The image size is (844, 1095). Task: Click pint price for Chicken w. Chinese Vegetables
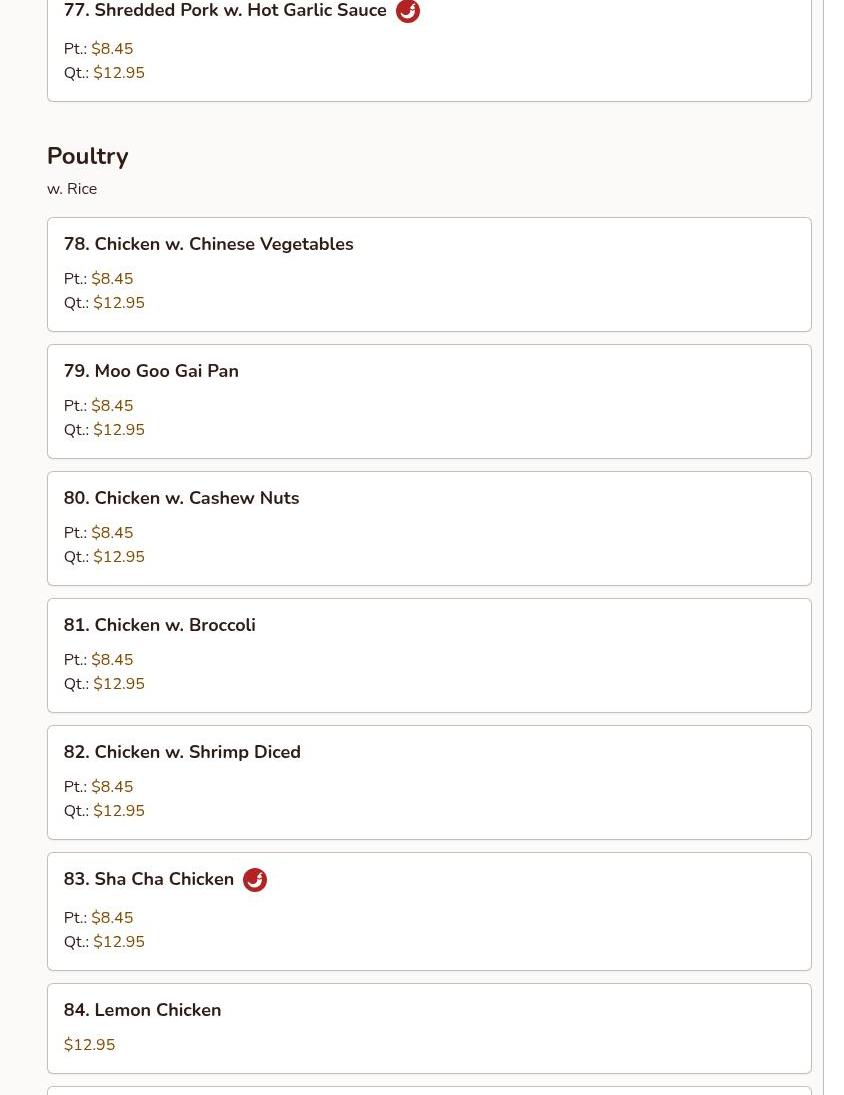pos(112,279)
